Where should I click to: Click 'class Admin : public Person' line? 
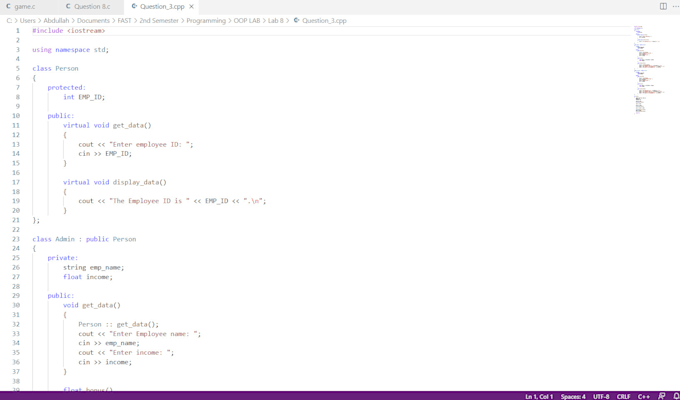pos(84,239)
